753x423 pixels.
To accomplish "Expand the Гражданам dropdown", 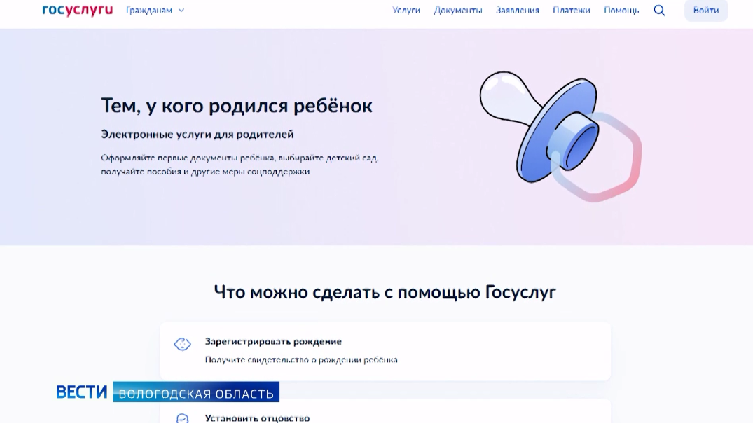I will click(x=155, y=10).
